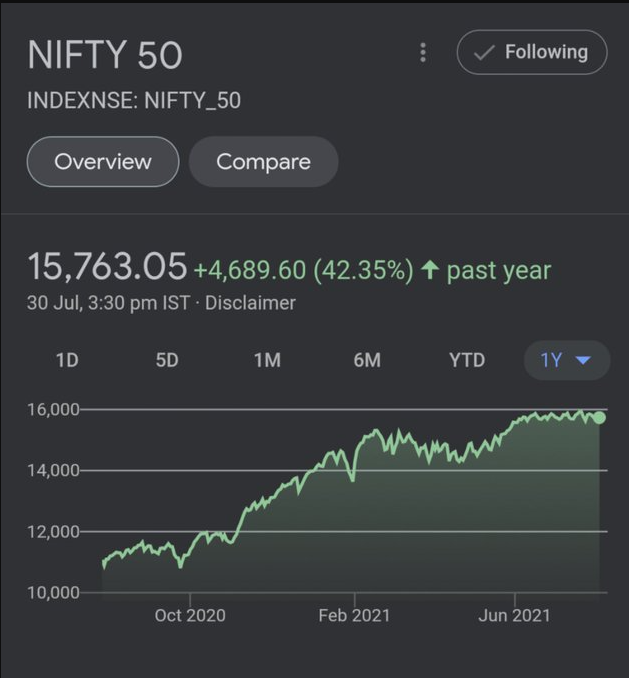Image resolution: width=629 pixels, height=678 pixels.
Task: Click the 16,000 y-axis label
Action: pos(54,409)
